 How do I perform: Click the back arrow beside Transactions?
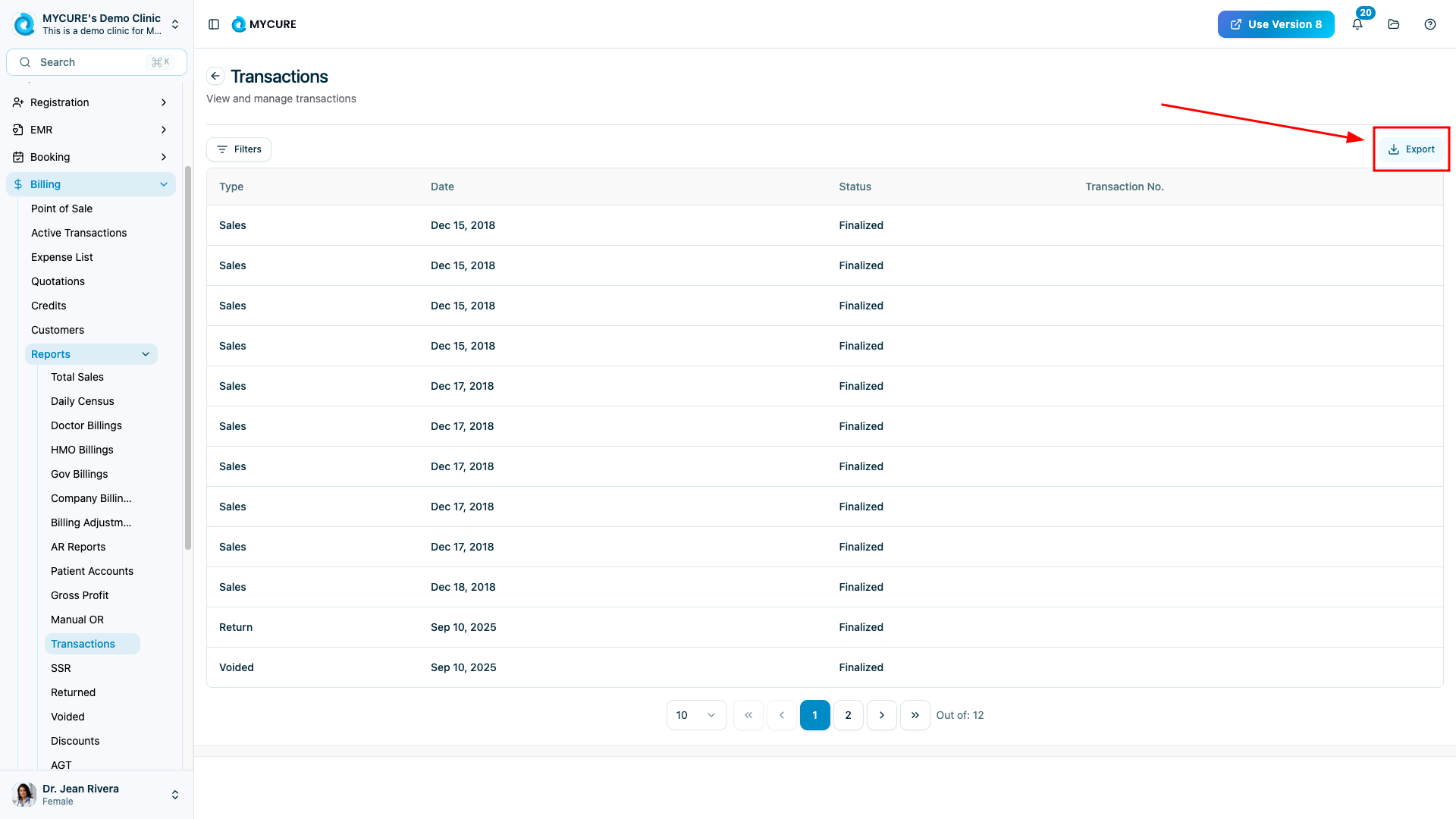click(215, 76)
